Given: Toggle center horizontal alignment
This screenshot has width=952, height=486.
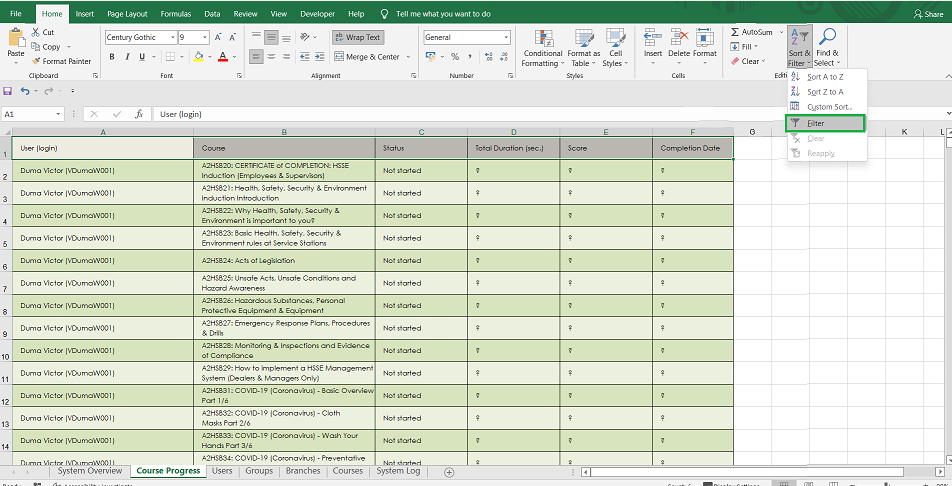Looking at the screenshot, I should coord(271,57).
